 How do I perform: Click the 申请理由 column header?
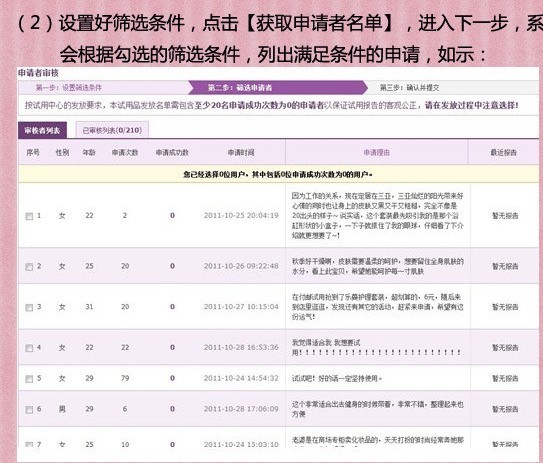[376, 152]
